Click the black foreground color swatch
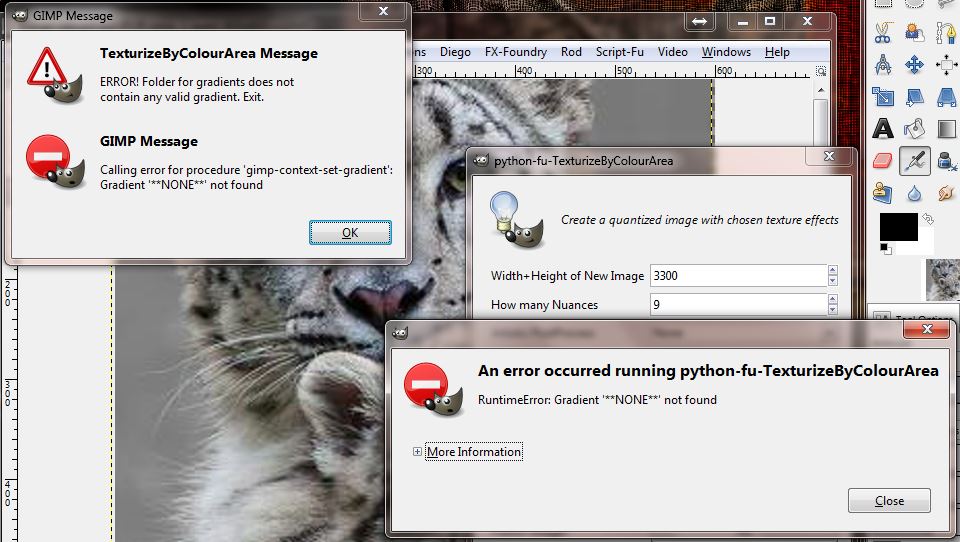The image size is (960, 542). (898, 227)
